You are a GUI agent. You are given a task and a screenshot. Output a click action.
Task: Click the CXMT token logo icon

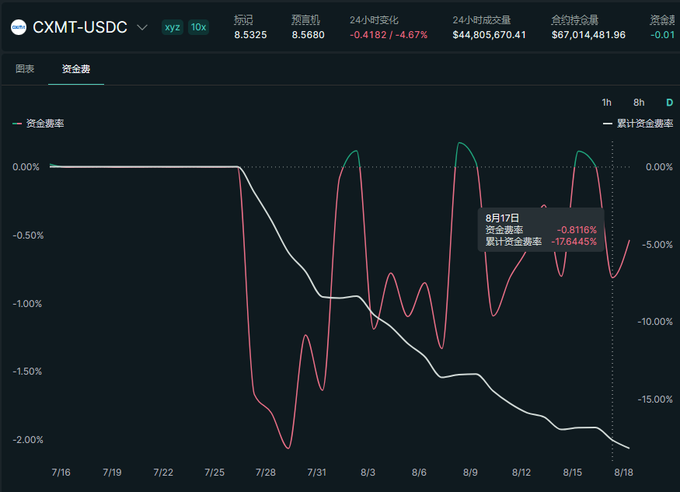point(18,27)
